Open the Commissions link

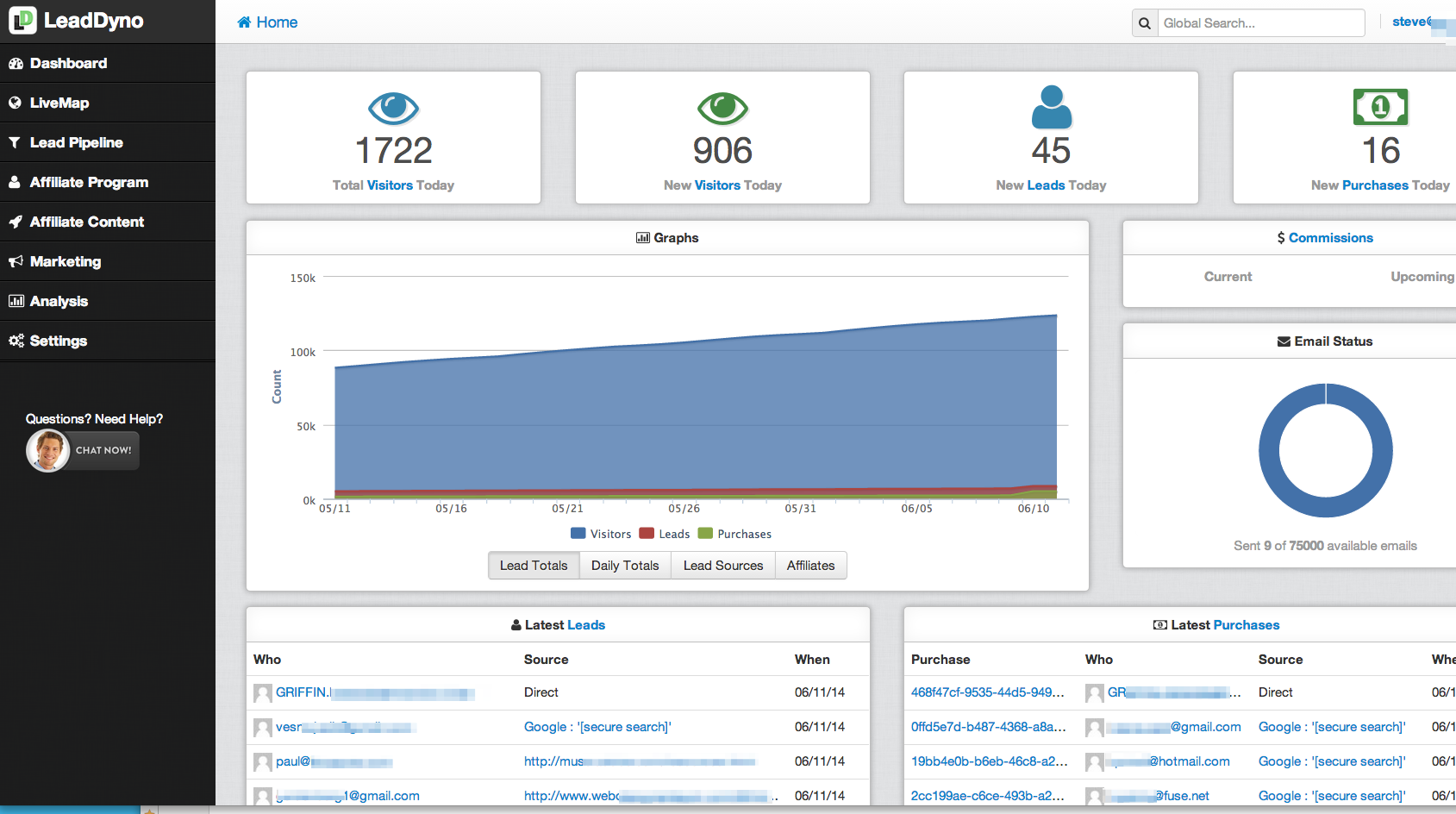click(x=1330, y=238)
